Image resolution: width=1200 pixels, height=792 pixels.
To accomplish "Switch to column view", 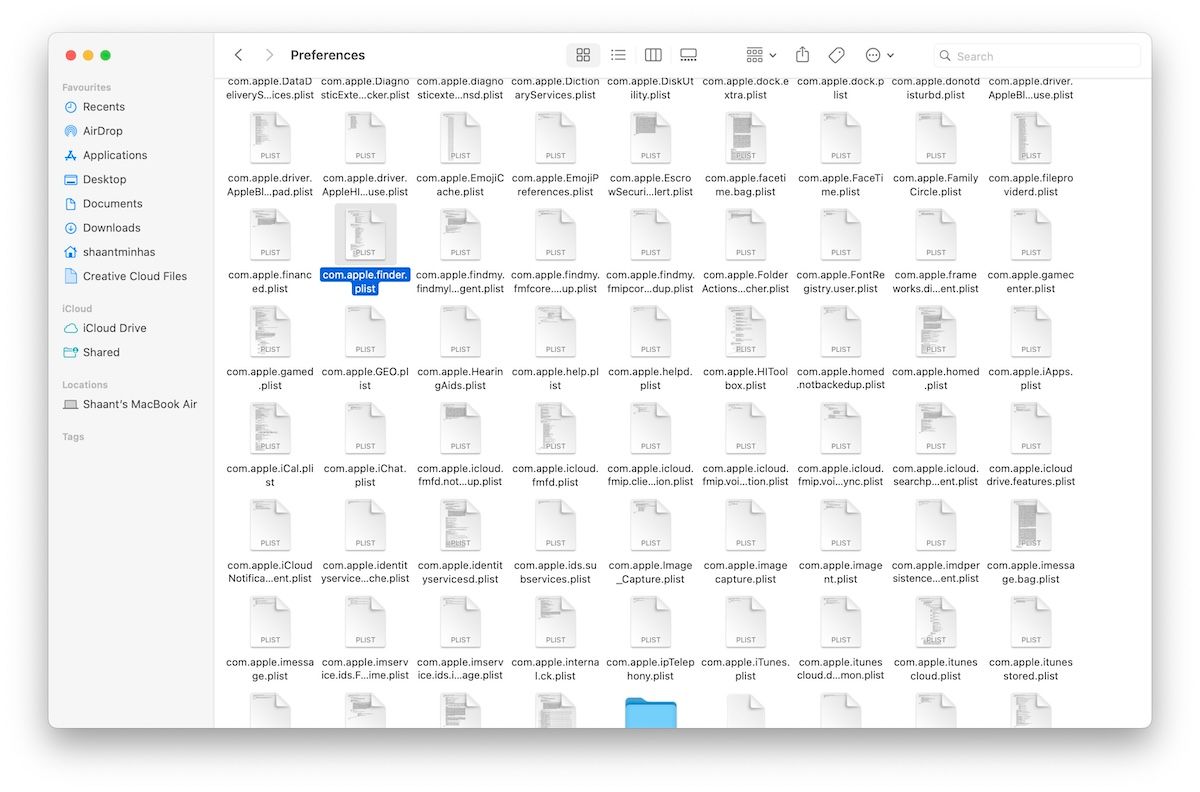I will [x=653, y=55].
